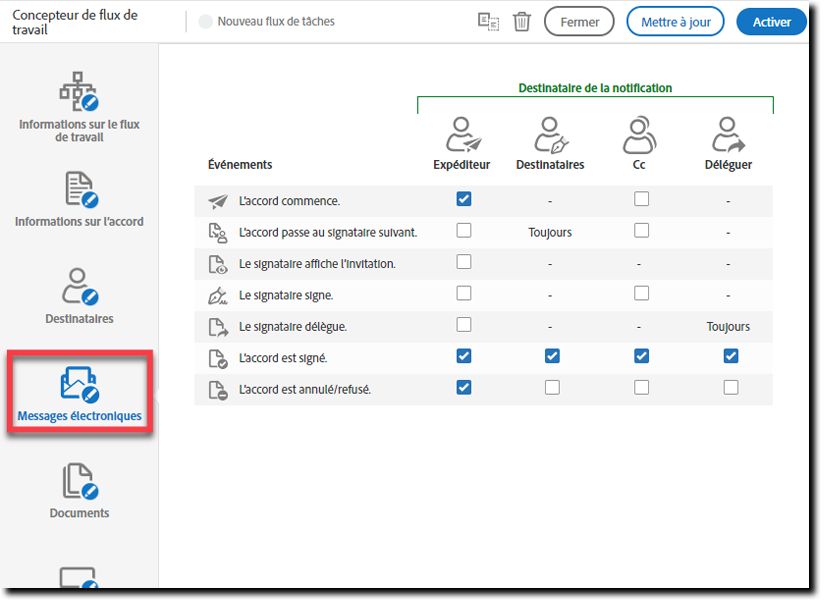Check Déléguer for accord annulé/refusé

731,388
